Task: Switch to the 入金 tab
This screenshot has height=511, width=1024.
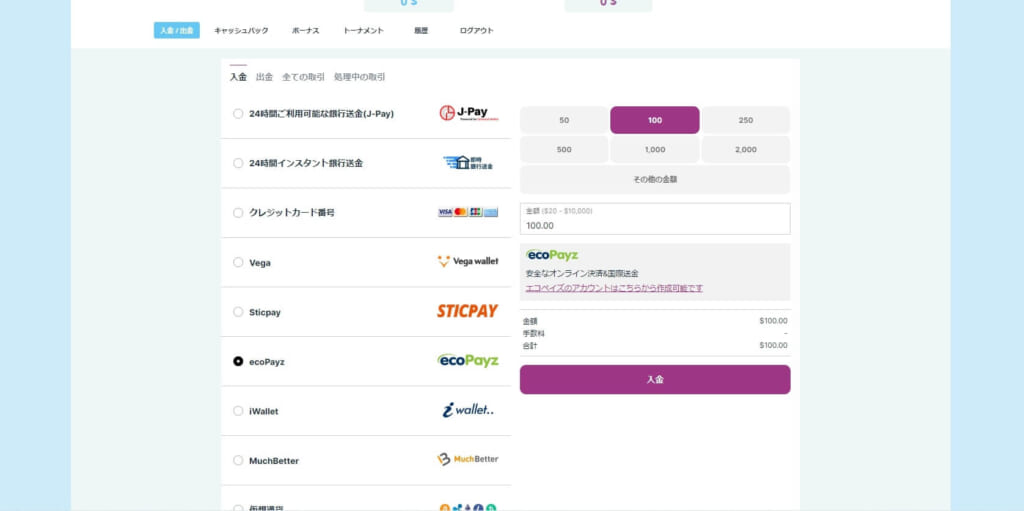Action: 238,76
